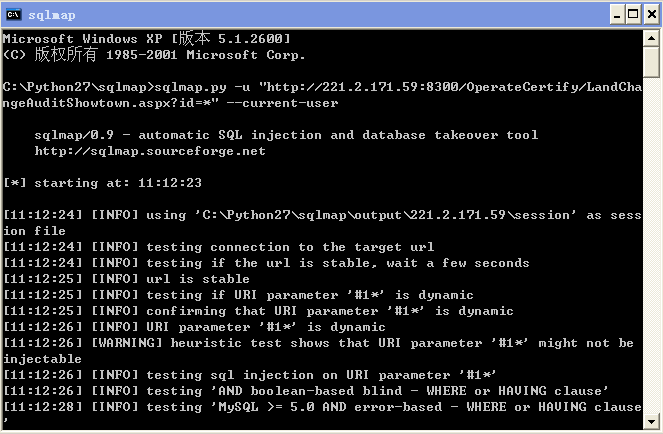Click the scrollbar down arrow
The width and height of the screenshot is (663, 434).
tap(651, 422)
